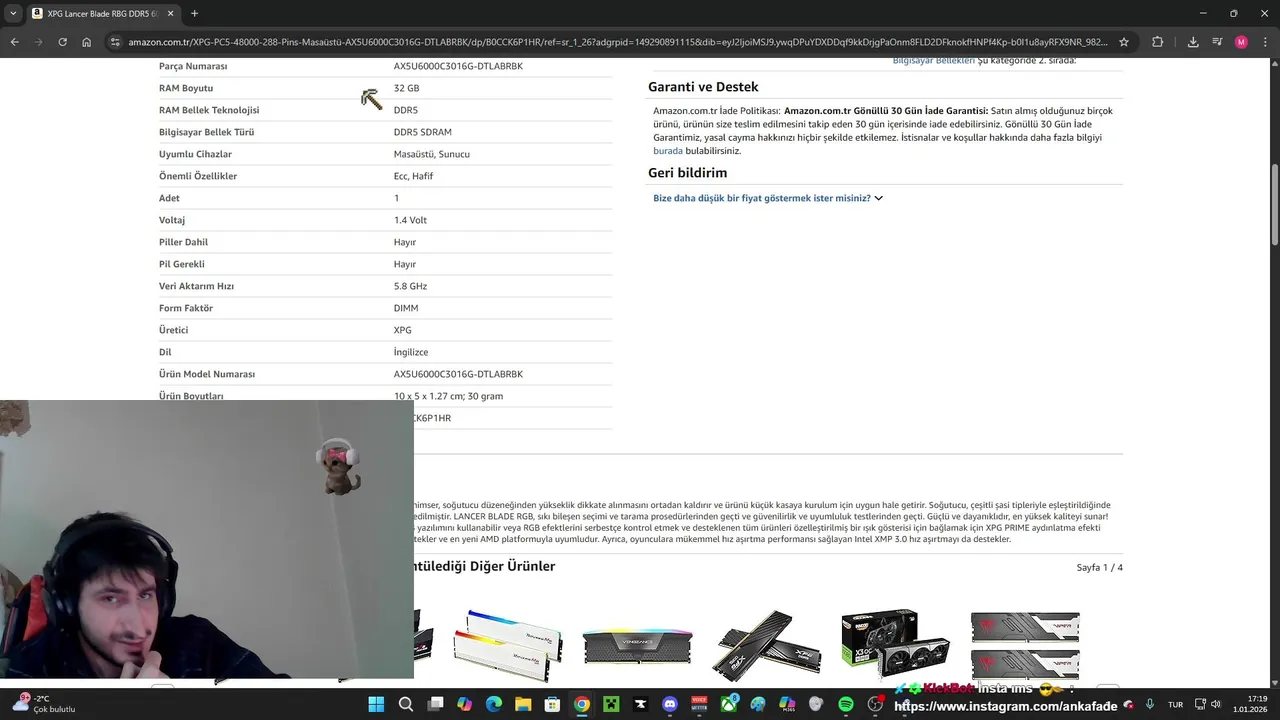Image resolution: width=1280 pixels, height=720 pixels.
Task: Open the weather widget showing -2°C
Action: click(42, 704)
